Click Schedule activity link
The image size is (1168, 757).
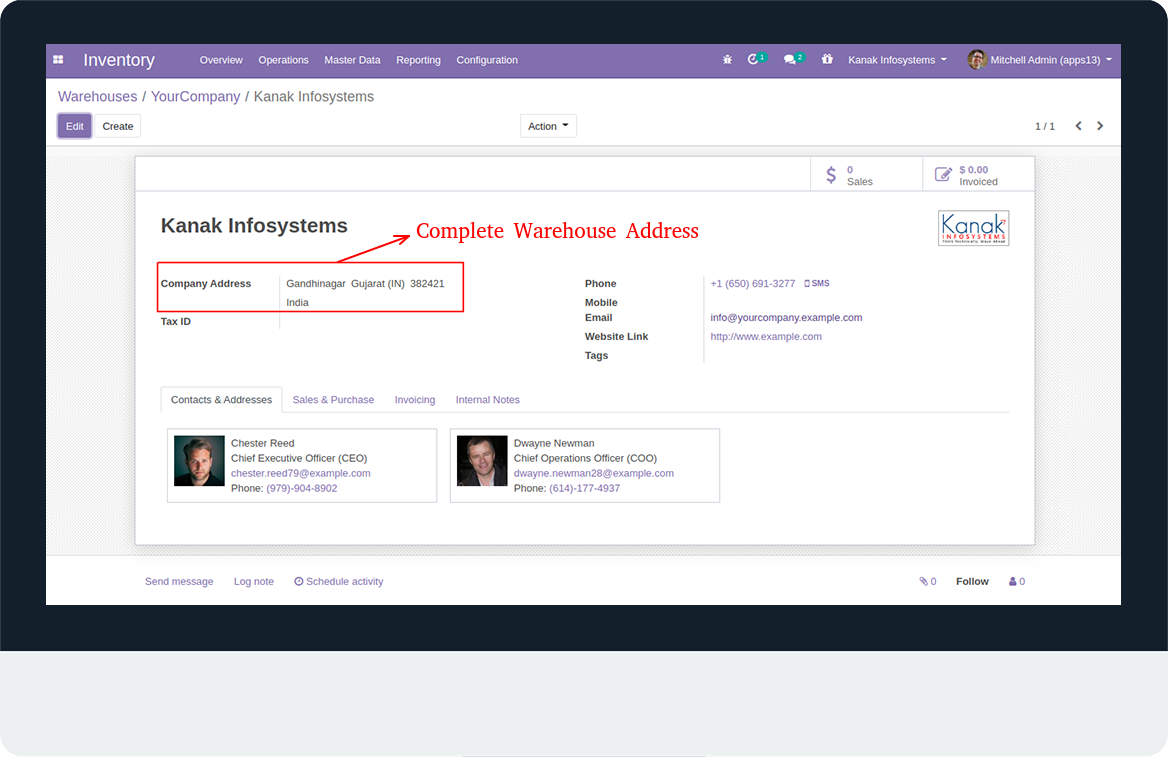click(x=339, y=581)
